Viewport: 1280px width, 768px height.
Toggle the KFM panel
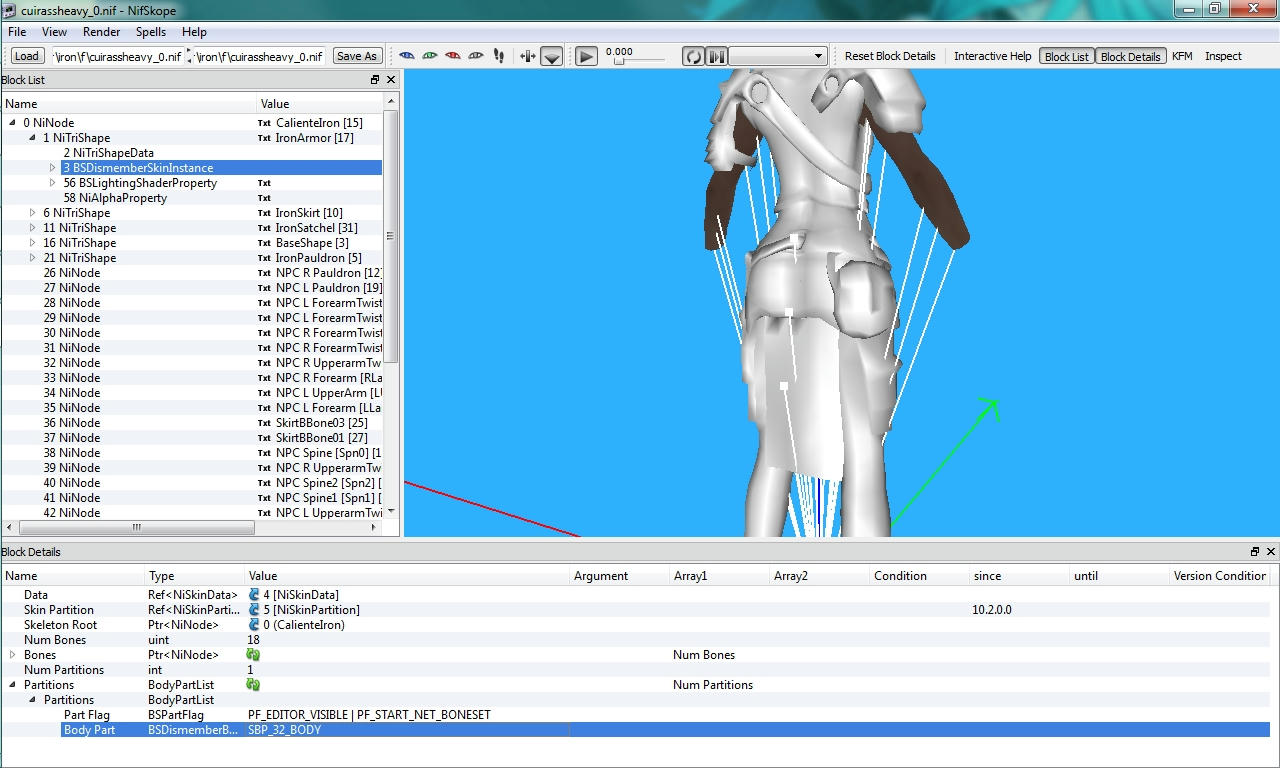(1182, 56)
